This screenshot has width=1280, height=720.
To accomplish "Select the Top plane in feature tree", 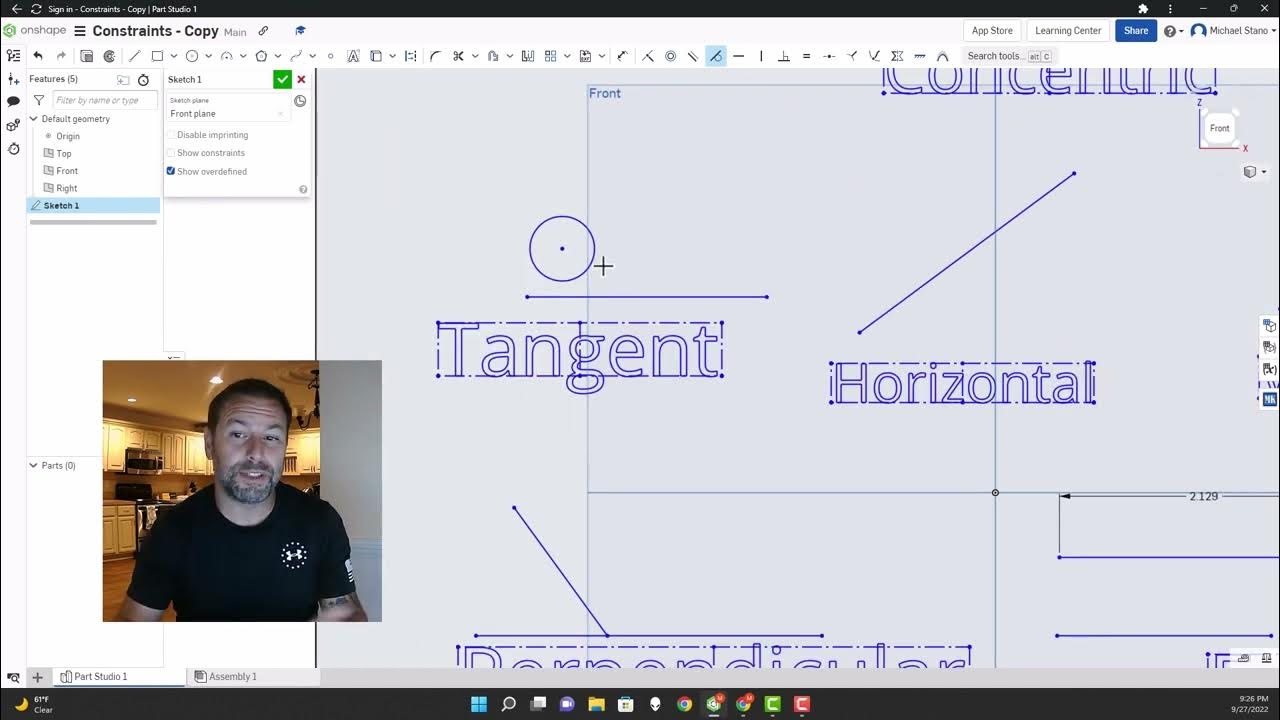I will coord(64,153).
